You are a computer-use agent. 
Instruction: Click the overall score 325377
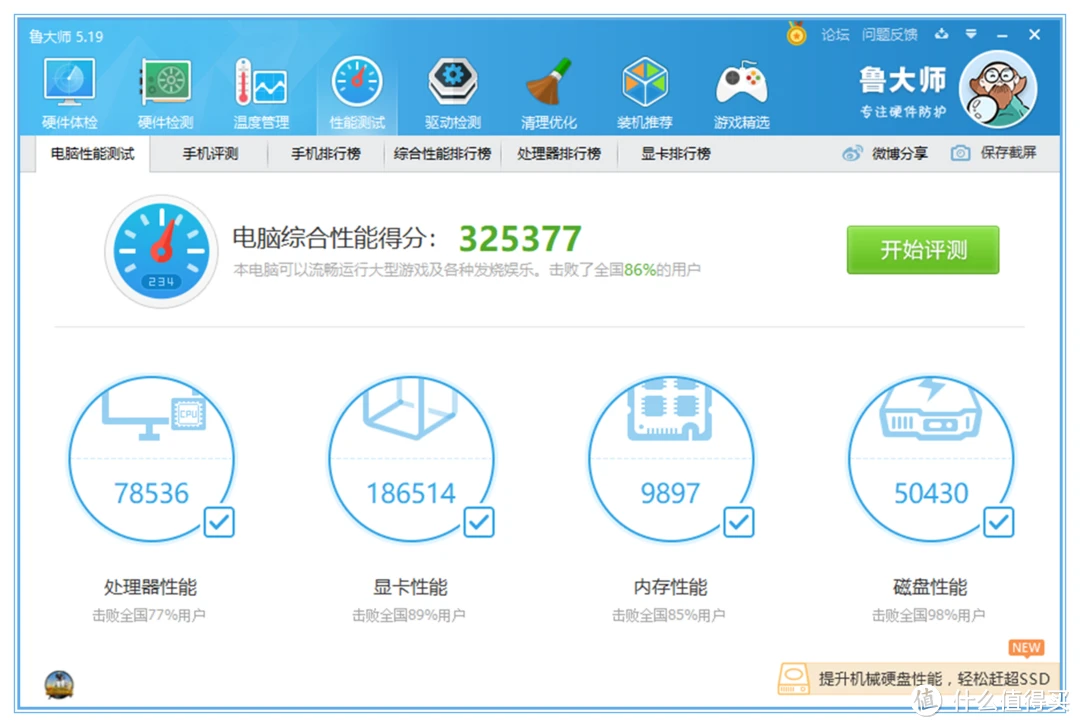tap(520, 239)
